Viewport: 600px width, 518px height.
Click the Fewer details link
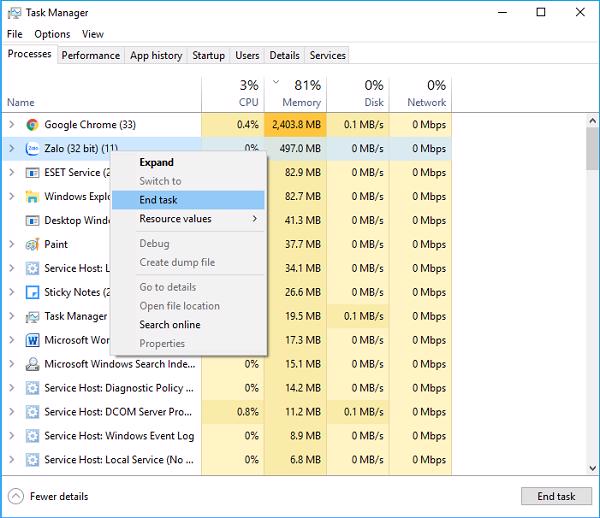pyautogui.click(x=59, y=497)
